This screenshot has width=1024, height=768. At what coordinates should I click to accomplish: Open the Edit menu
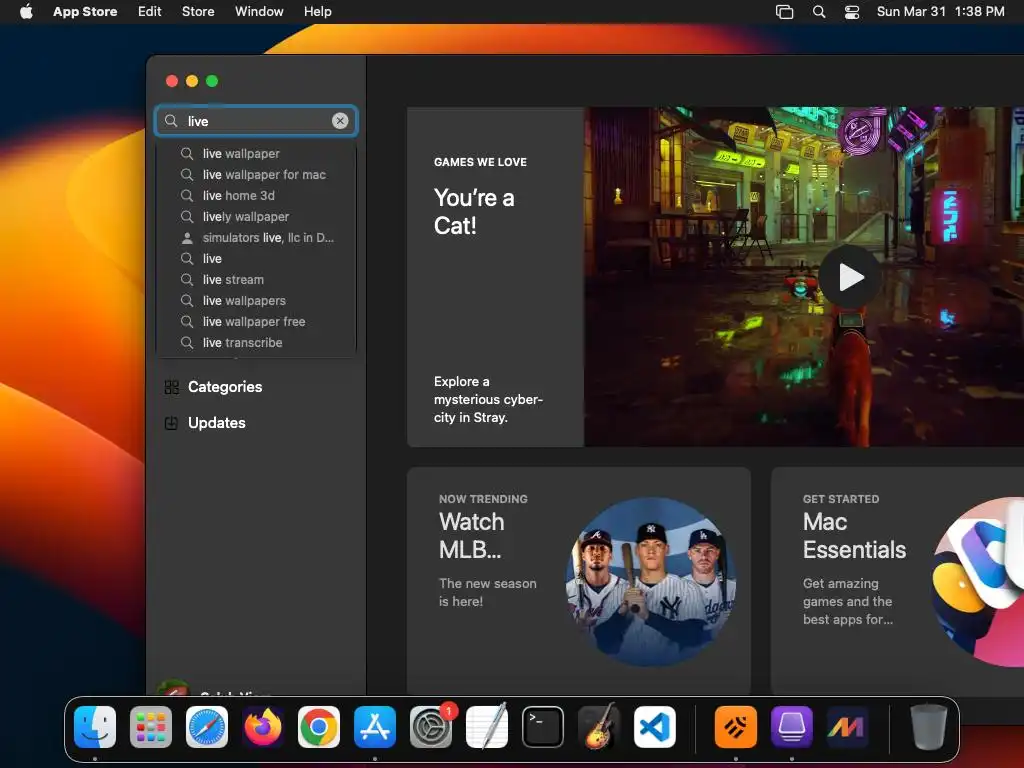[150, 12]
